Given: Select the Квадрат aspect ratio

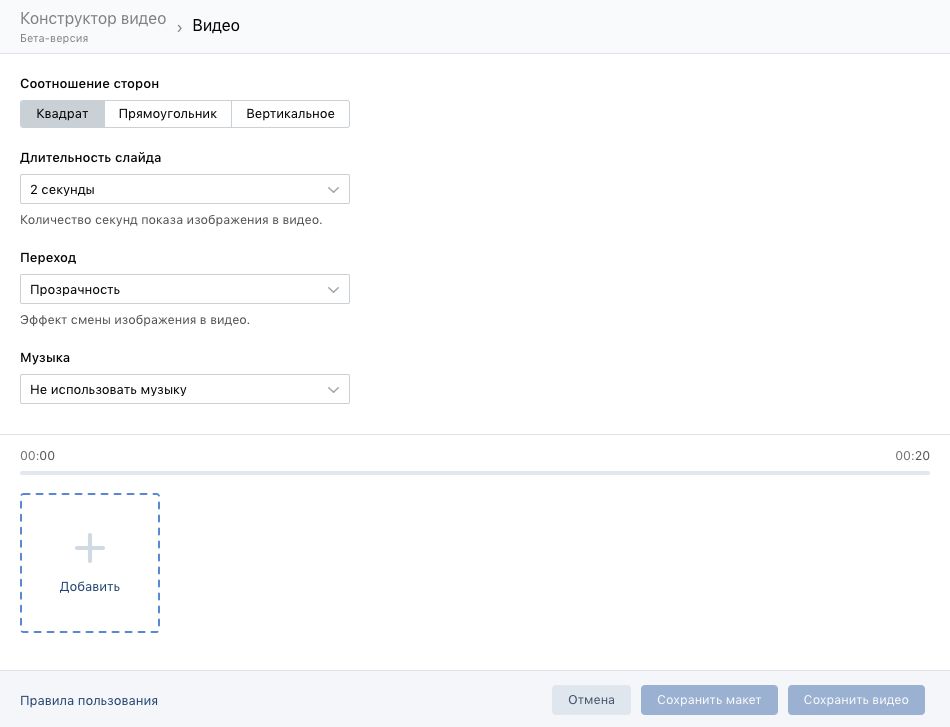Looking at the screenshot, I should [62, 114].
